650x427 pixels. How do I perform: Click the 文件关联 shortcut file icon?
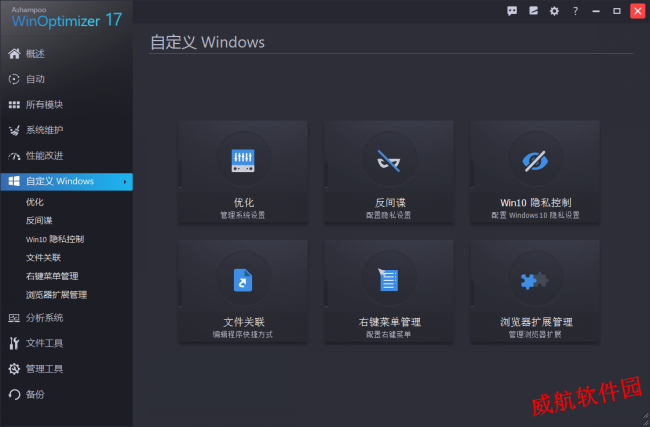(243, 280)
